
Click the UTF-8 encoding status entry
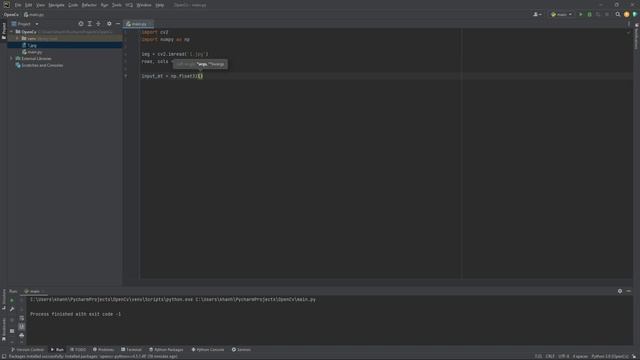563,356
